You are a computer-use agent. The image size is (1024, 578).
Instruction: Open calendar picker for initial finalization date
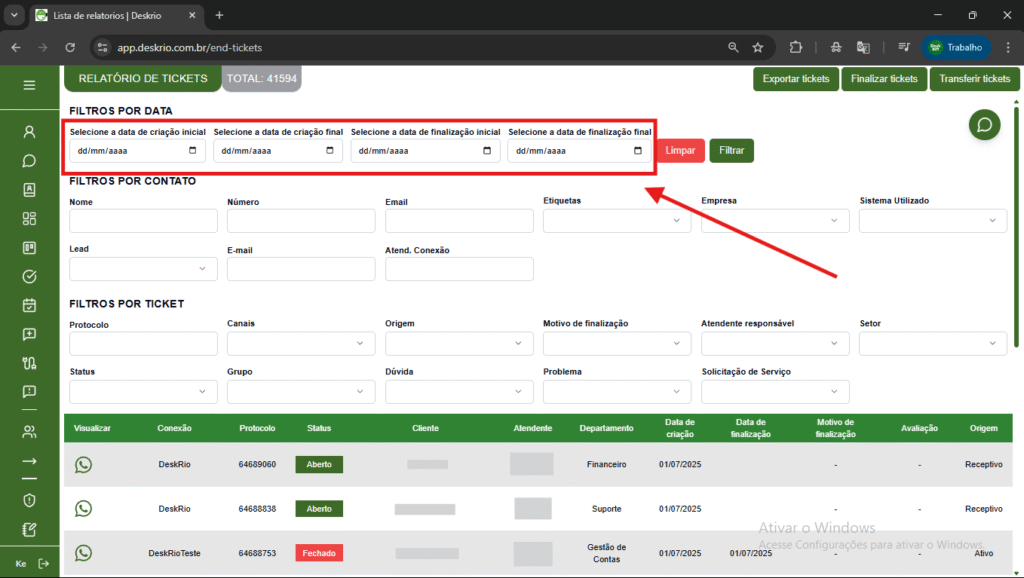(x=487, y=150)
